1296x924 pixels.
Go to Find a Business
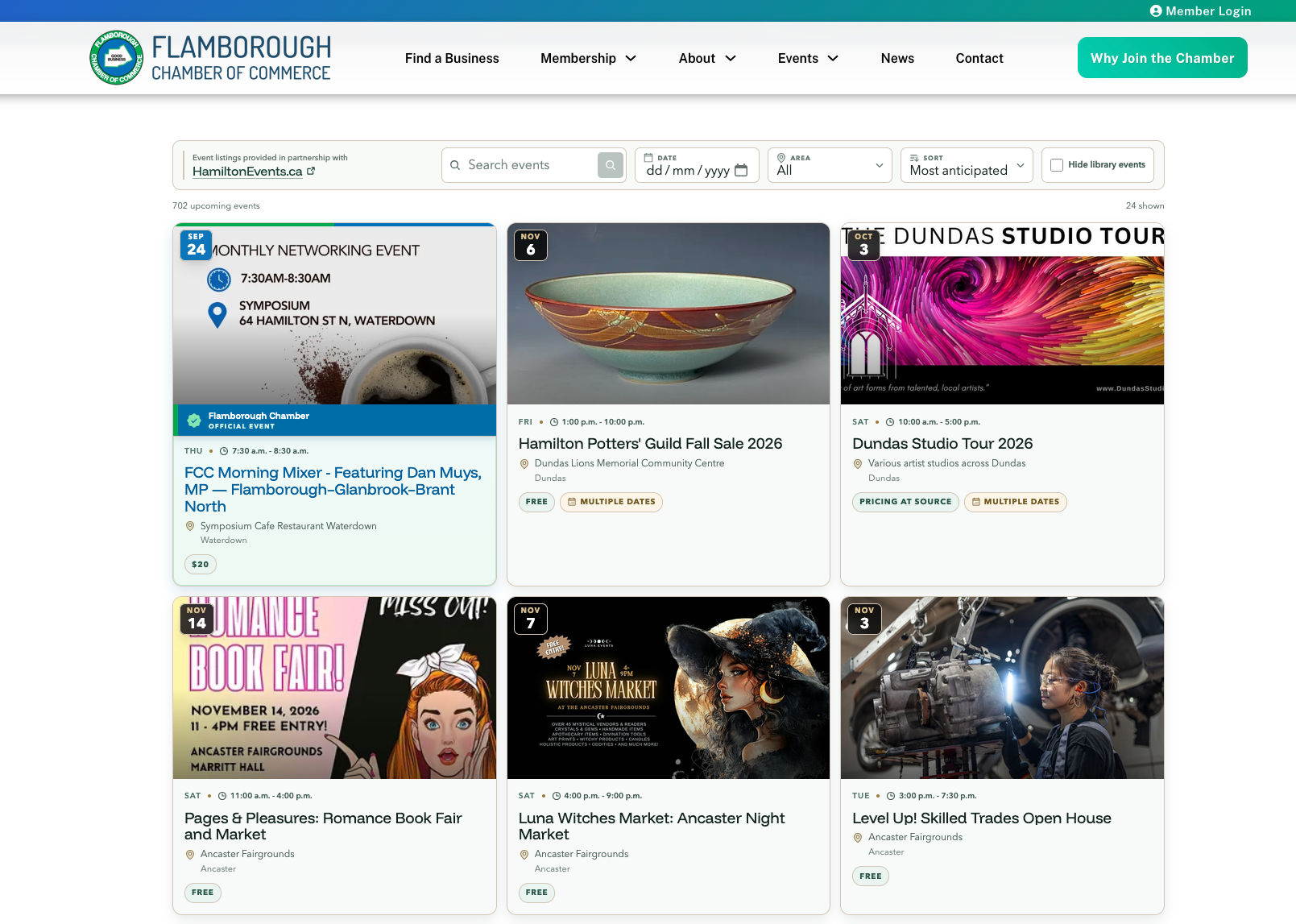pyautogui.click(x=452, y=58)
